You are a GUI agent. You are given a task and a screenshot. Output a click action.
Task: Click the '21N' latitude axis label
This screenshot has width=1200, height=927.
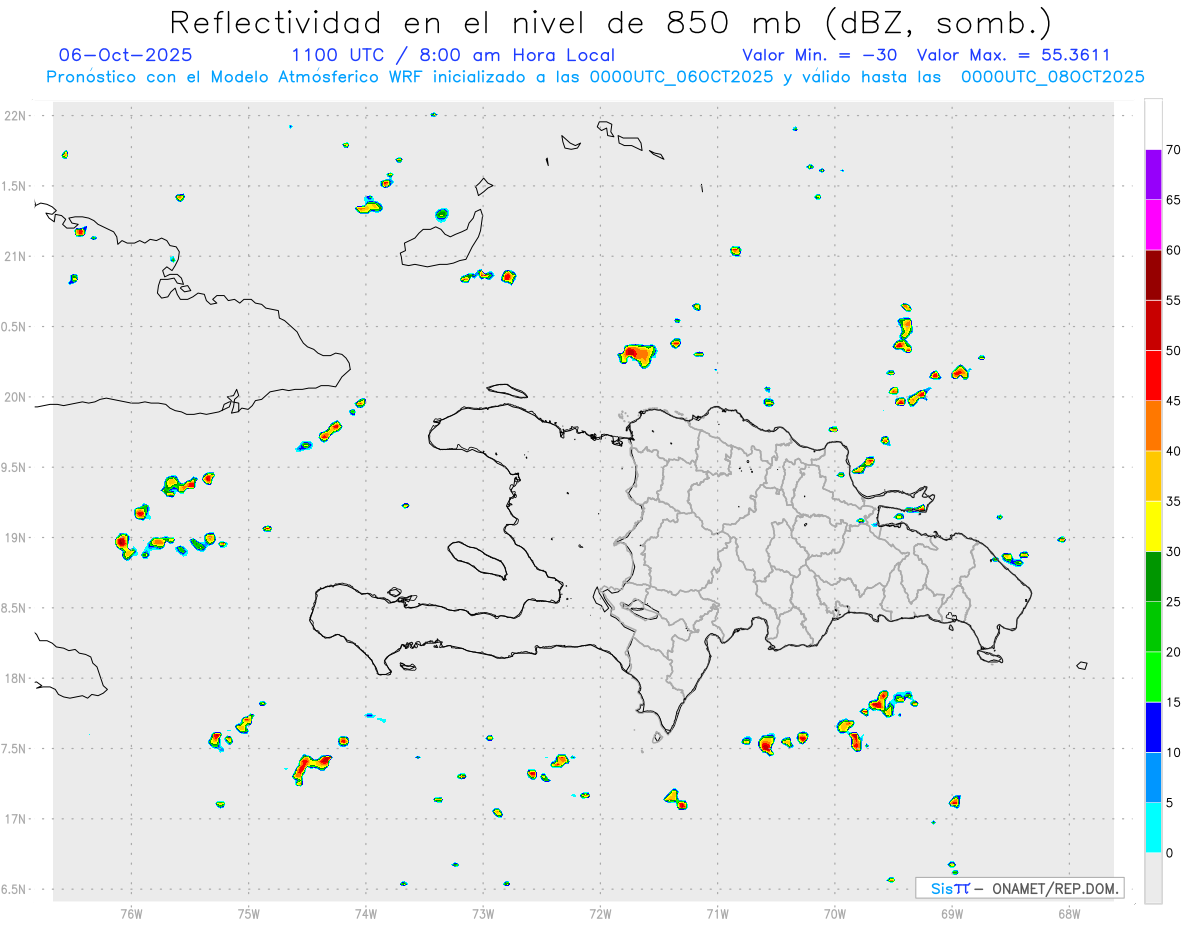coord(15,256)
